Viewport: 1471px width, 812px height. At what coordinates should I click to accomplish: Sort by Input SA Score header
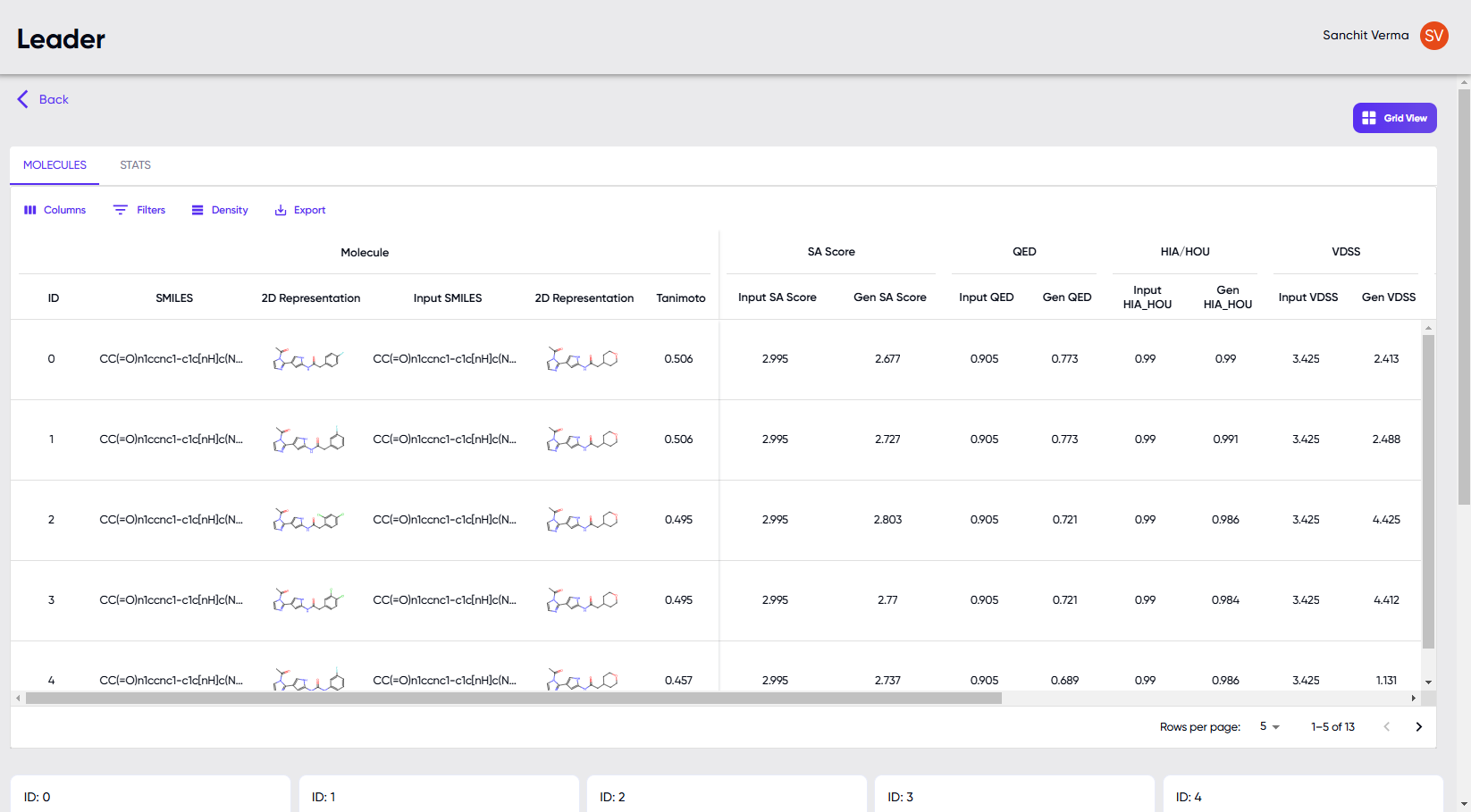(x=778, y=297)
